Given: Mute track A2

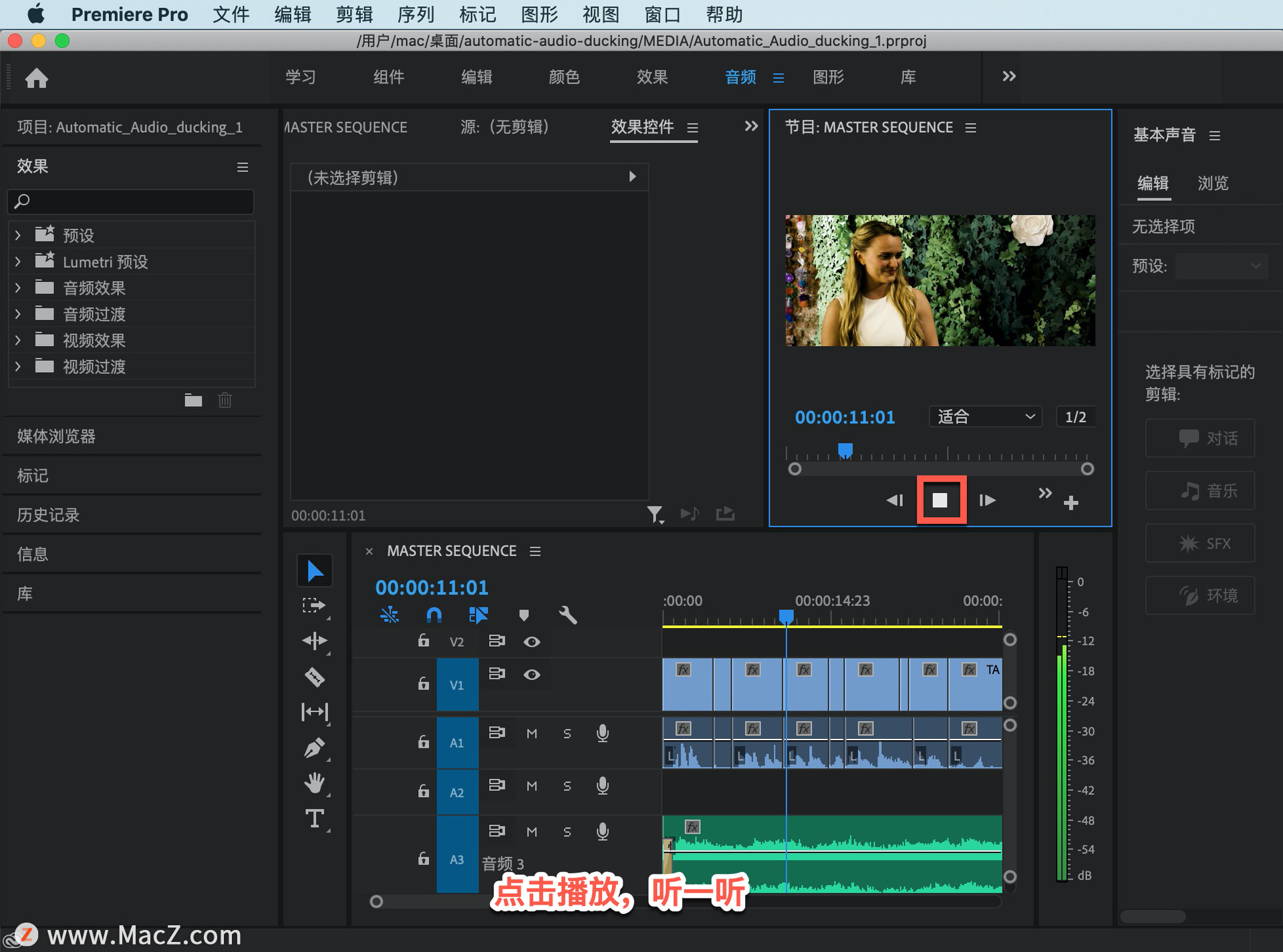Looking at the screenshot, I should [x=532, y=786].
